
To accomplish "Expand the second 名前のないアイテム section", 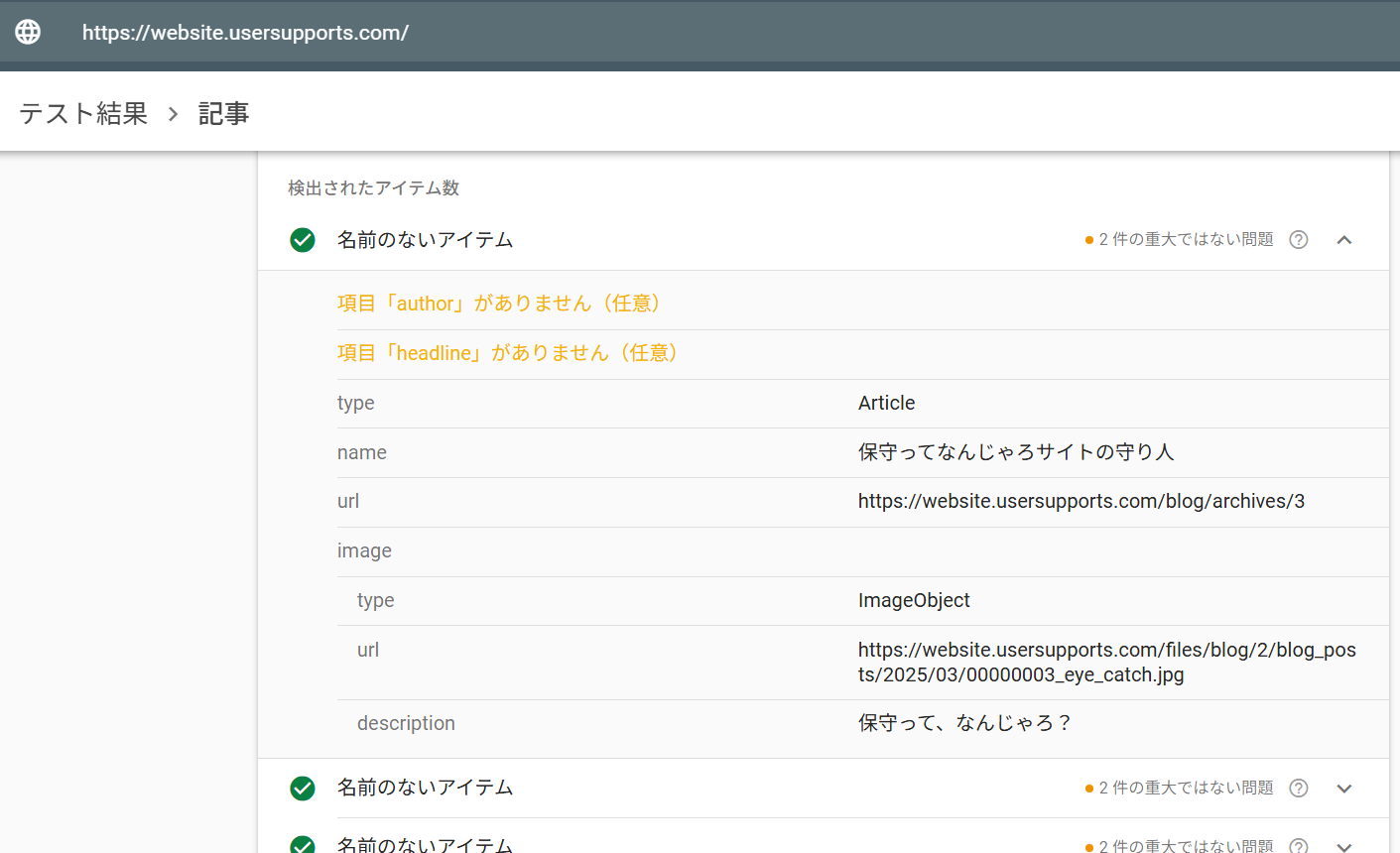I will tap(1344, 789).
